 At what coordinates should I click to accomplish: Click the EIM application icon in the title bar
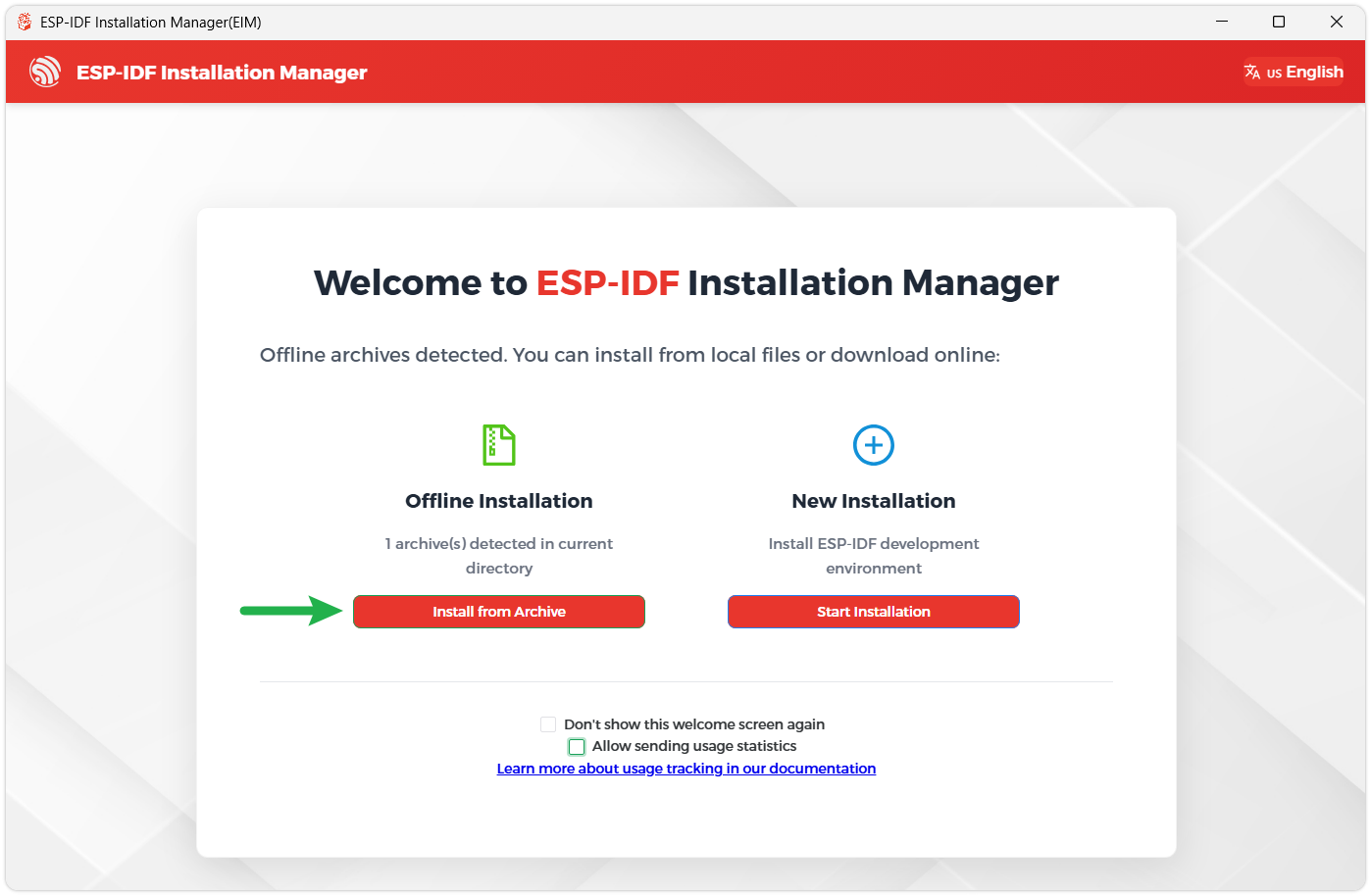pos(23,21)
